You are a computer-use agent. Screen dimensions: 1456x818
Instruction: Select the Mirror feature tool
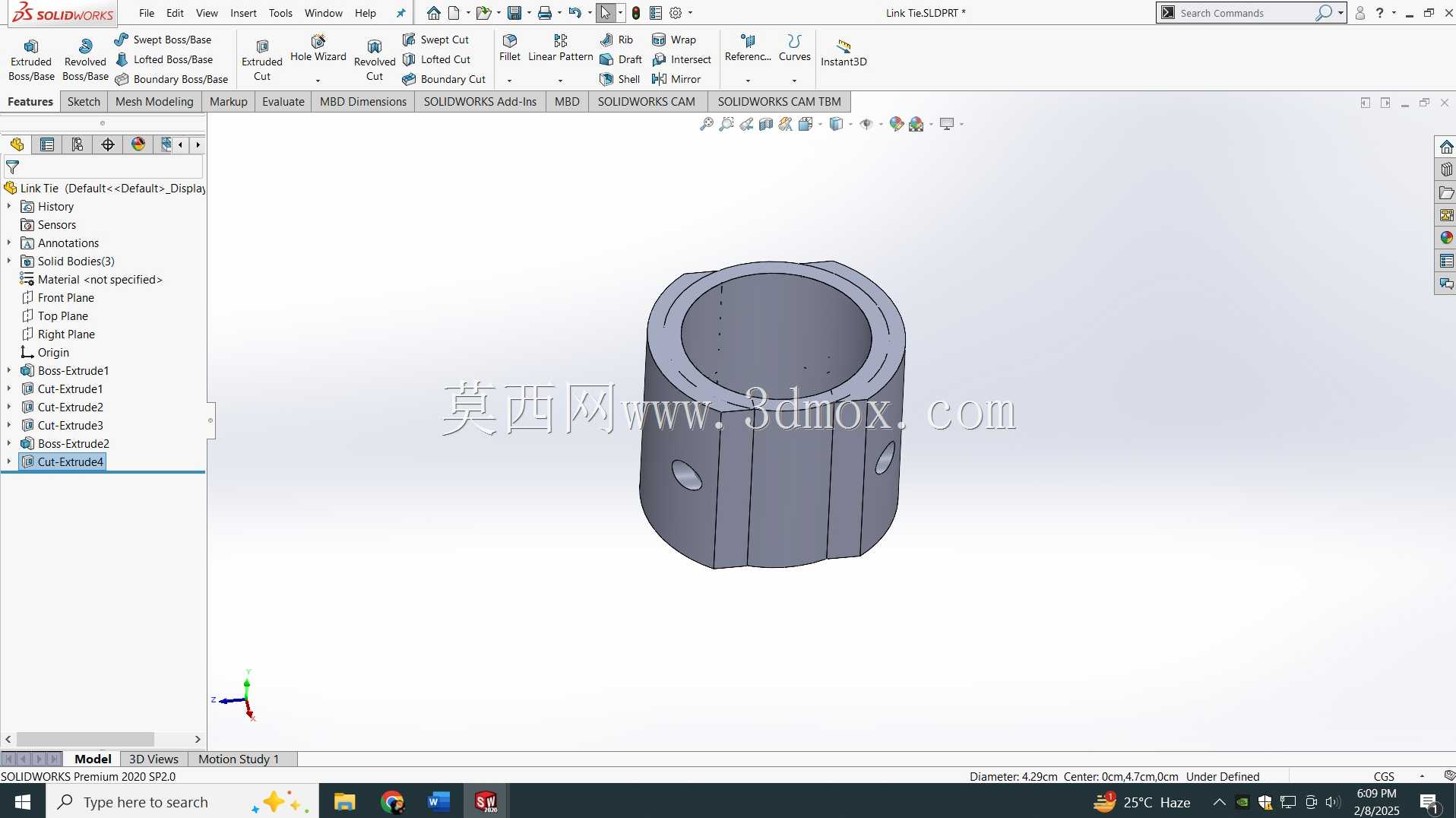pyautogui.click(x=676, y=79)
